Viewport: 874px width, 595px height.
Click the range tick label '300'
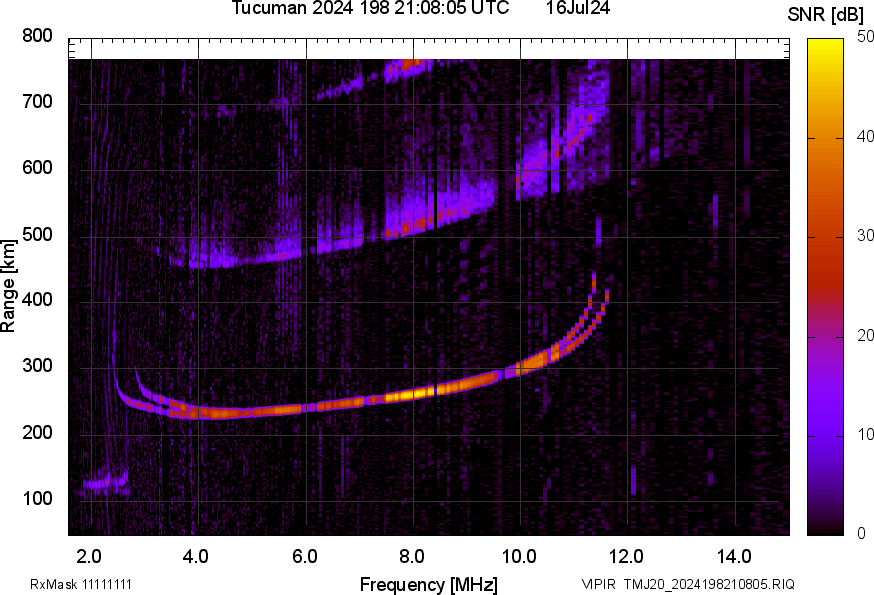37,366
